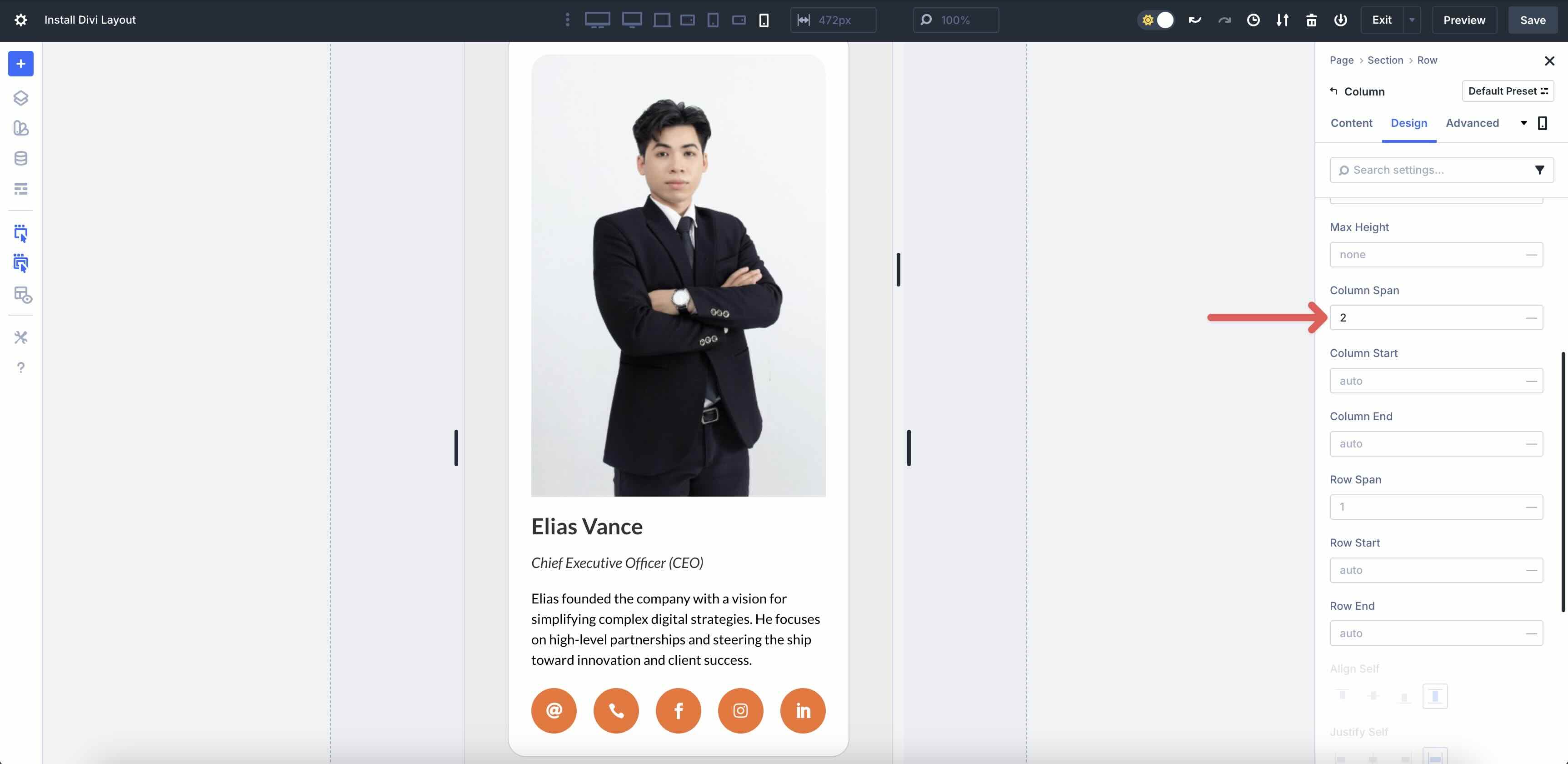
Task: Expand the hidden tabs chevron next to Advanced
Action: (1523, 122)
